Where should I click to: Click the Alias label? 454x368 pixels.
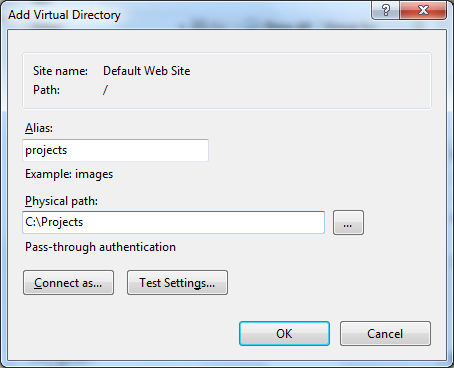(x=39, y=128)
